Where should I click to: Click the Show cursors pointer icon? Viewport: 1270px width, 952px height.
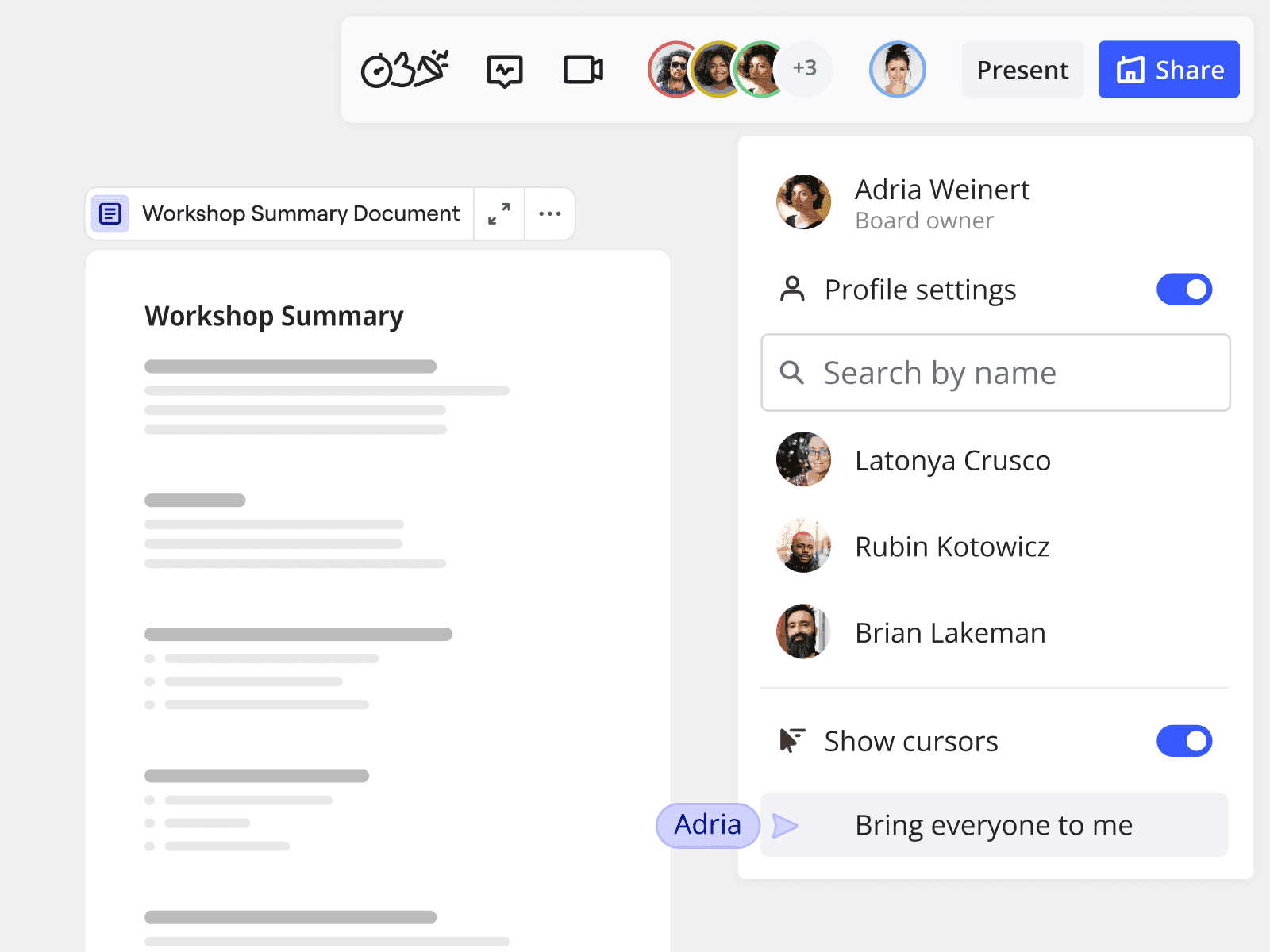[792, 741]
